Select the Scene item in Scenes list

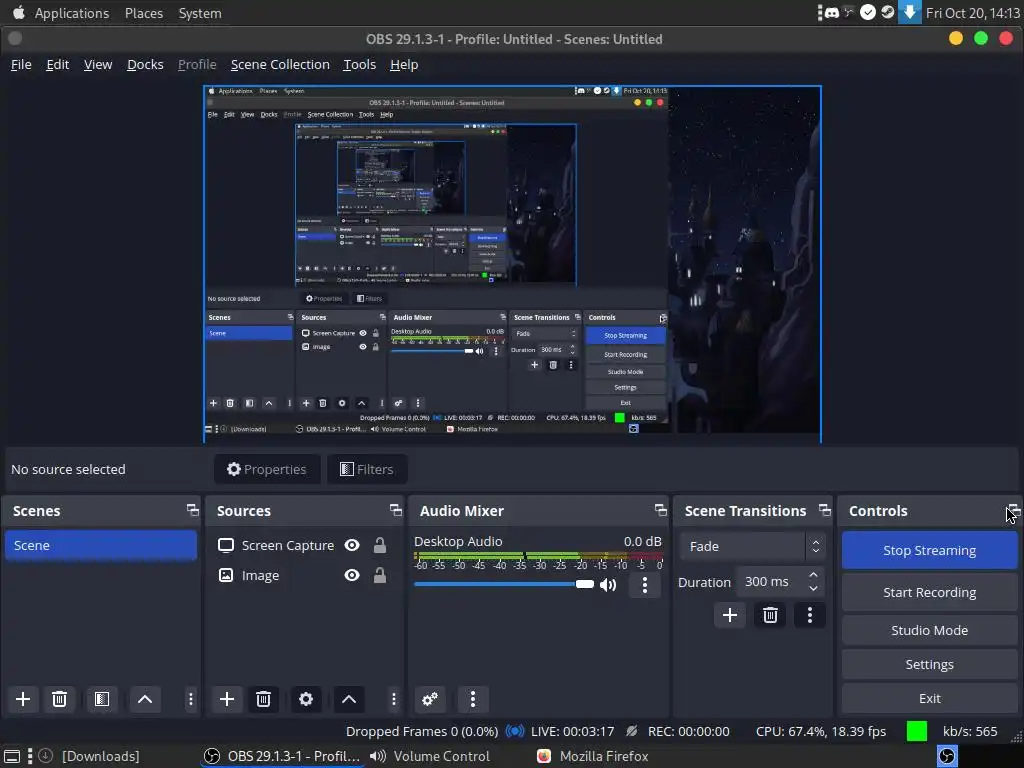point(101,545)
